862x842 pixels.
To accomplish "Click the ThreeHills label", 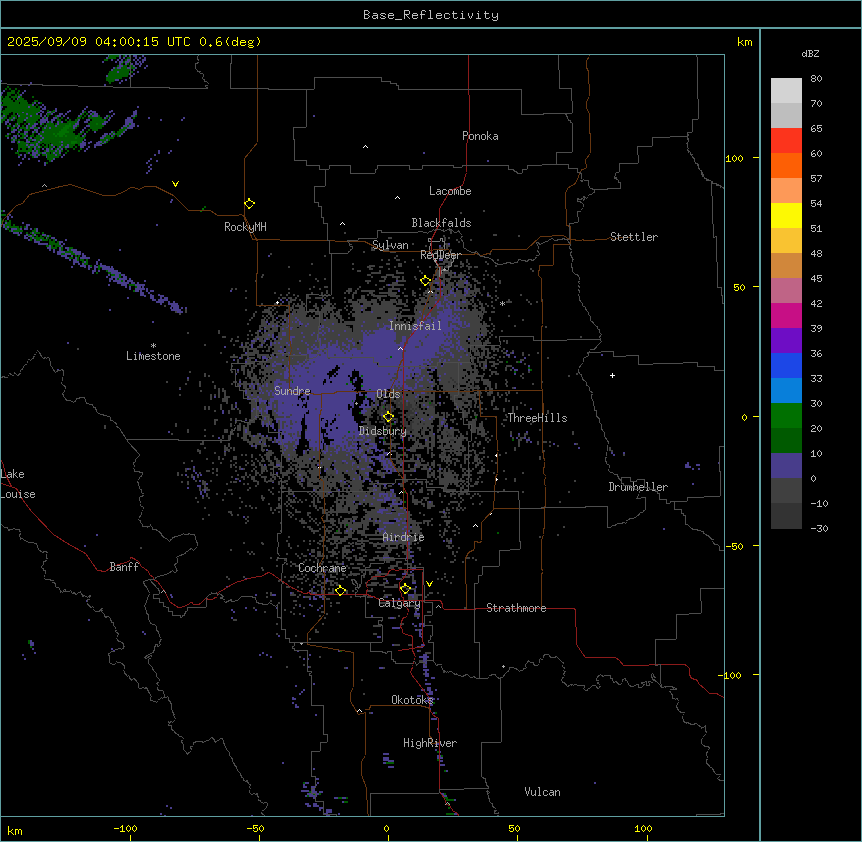I will coord(537,418).
